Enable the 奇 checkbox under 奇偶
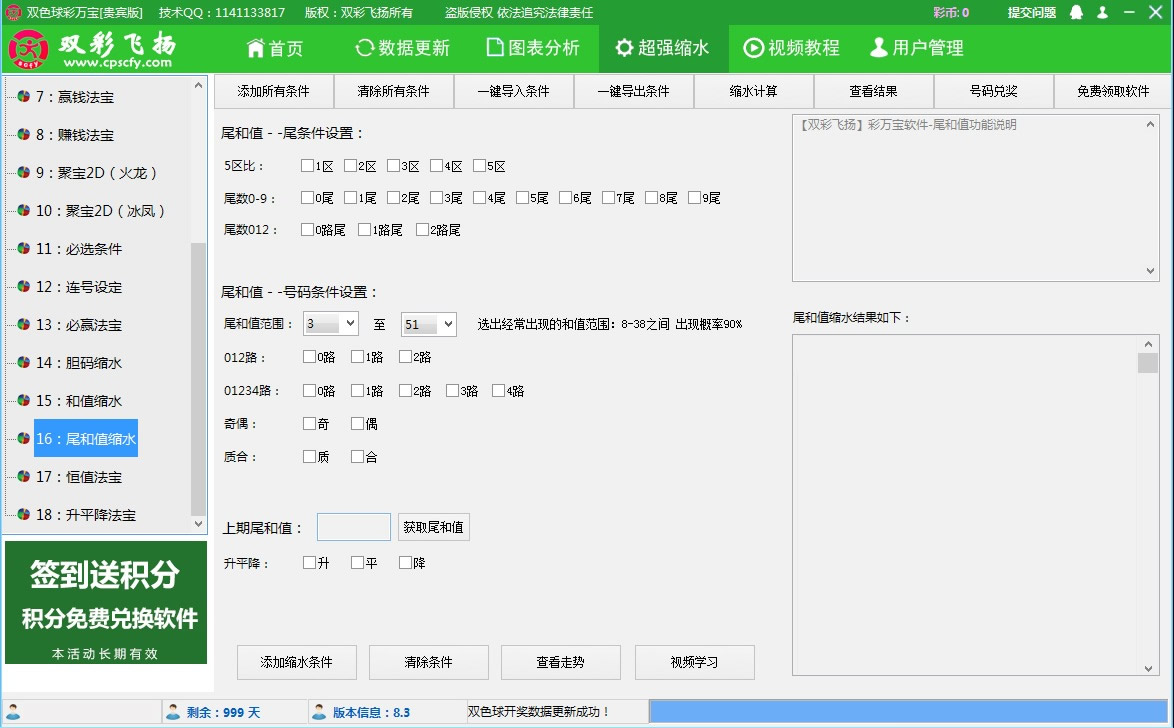The image size is (1174, 728). [309, 423]
